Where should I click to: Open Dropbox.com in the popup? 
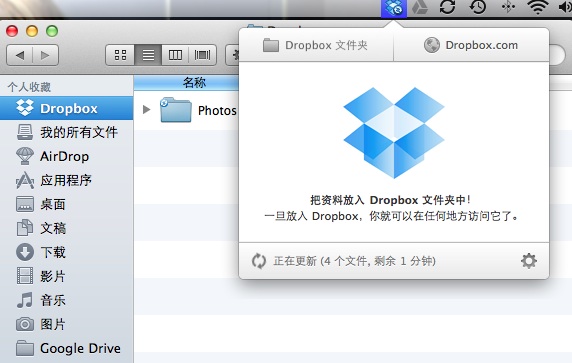coord(471,45)
